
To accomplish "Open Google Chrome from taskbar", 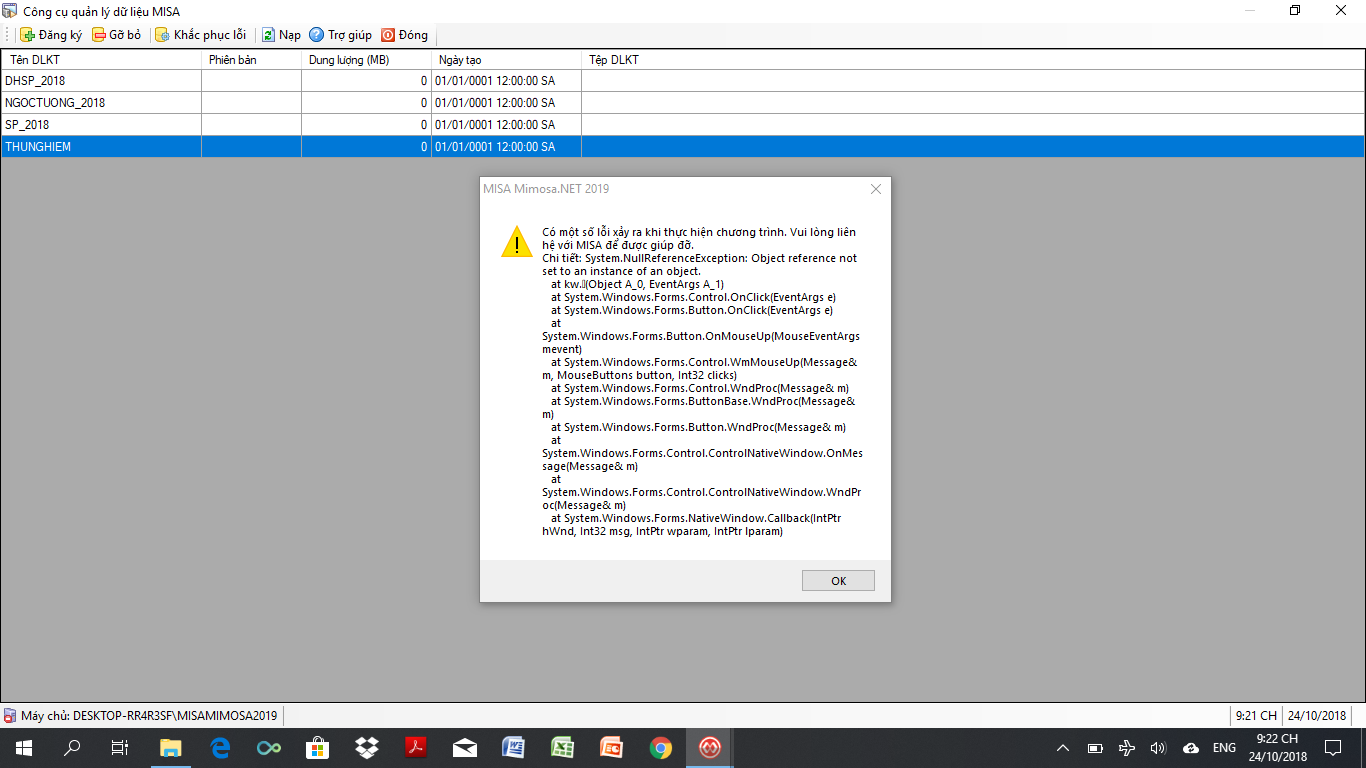I will tap(661, 748).
